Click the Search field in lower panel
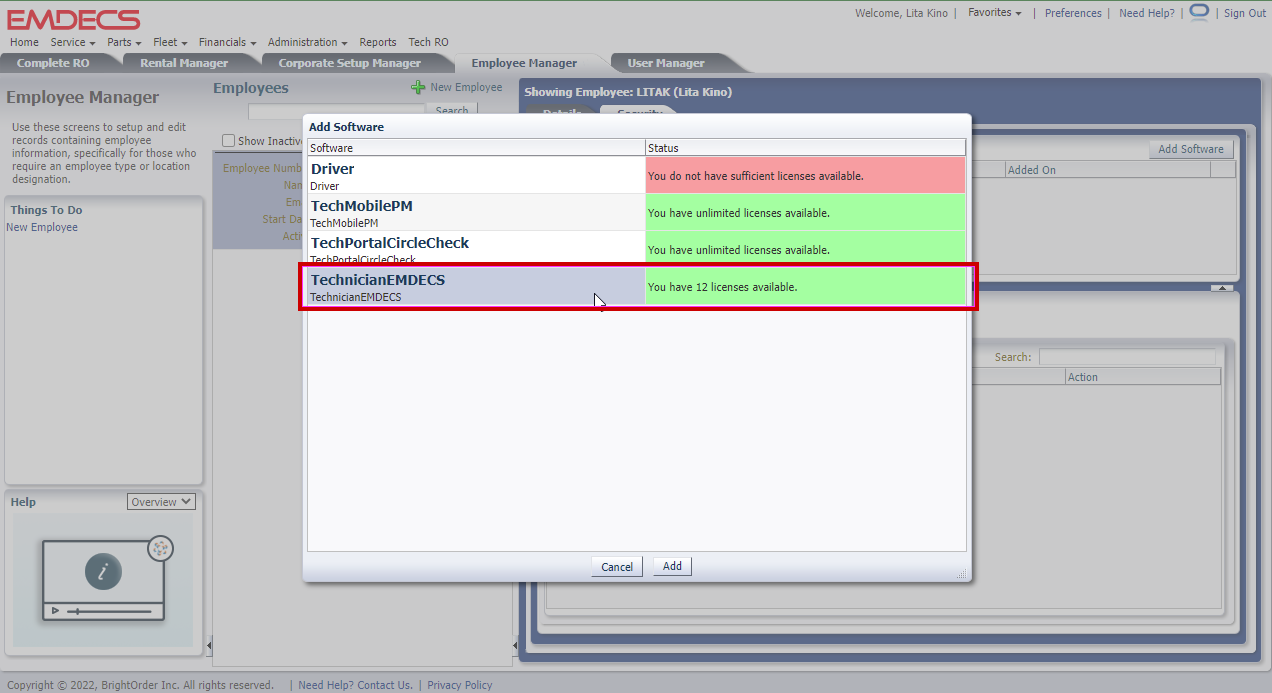This screenshot has width=1272, height=693. click(1127, 357)
